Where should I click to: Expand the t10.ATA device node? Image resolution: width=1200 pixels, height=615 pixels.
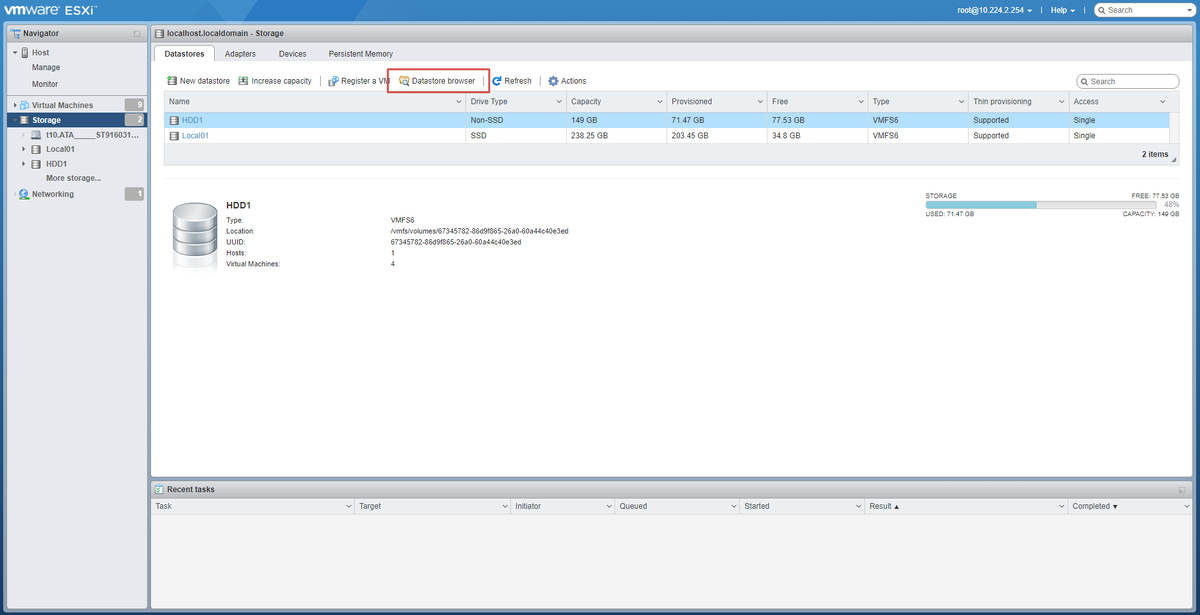[24, 135]
